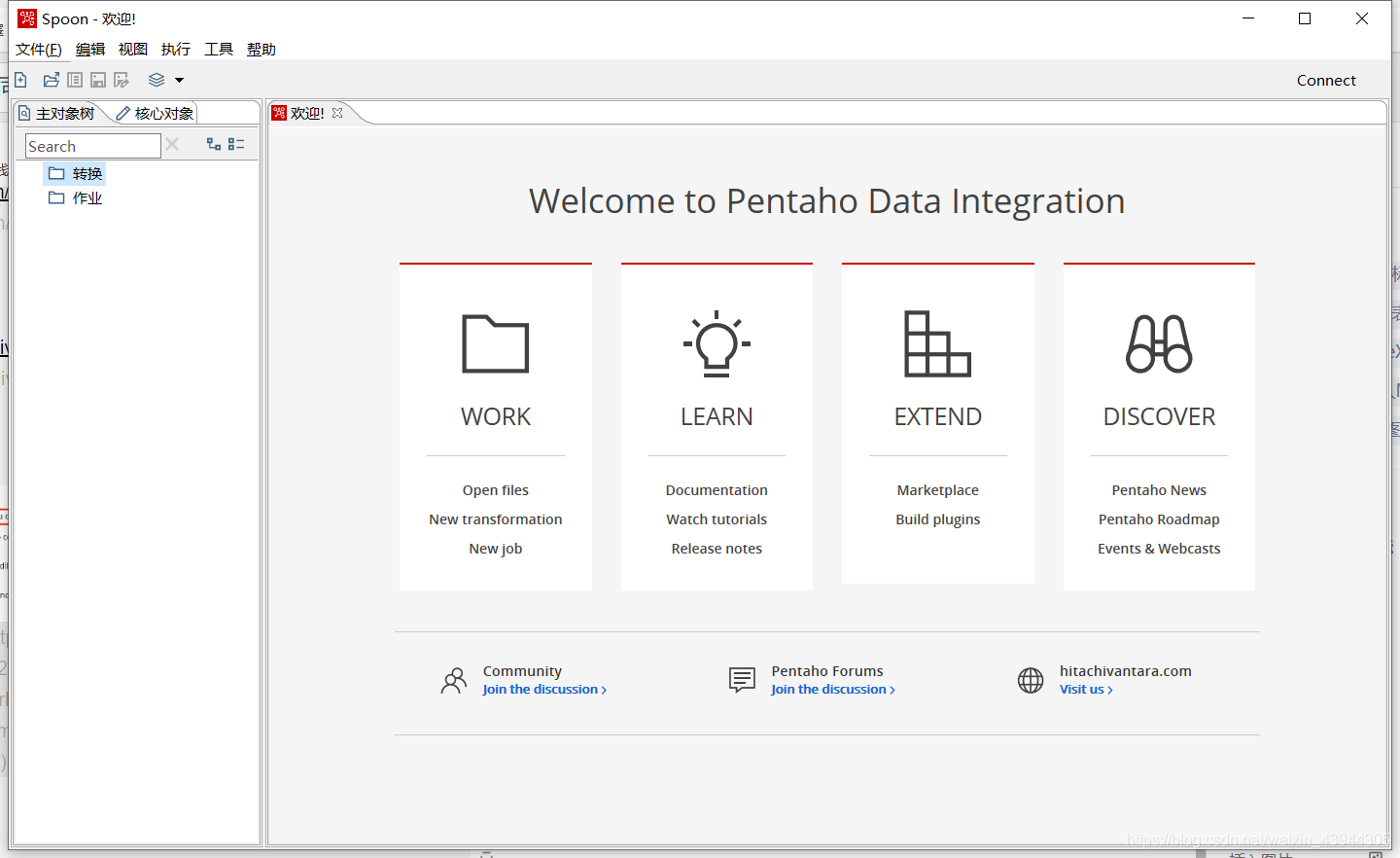
Task: Open the perspectives dropdown arrow
Action: coord(179,81)
